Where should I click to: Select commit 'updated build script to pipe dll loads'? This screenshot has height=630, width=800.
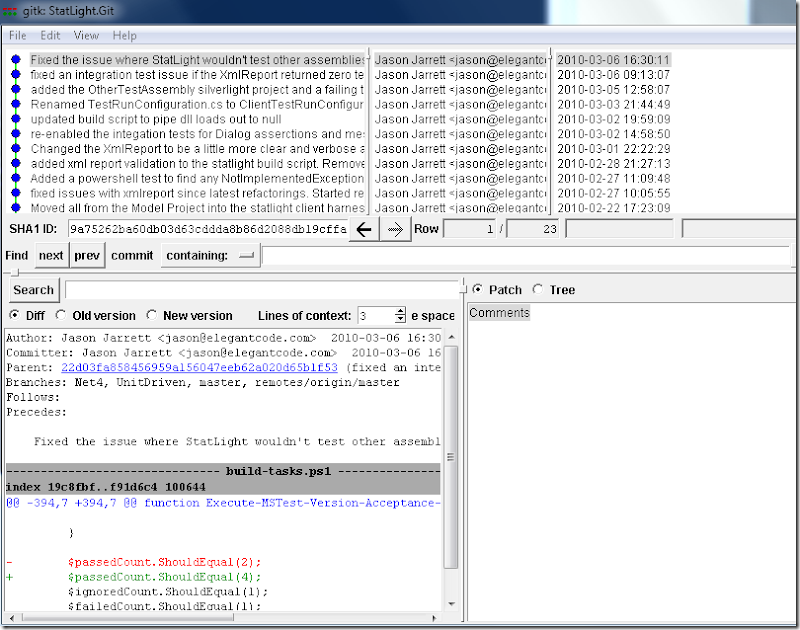click(x=156, y=119)
